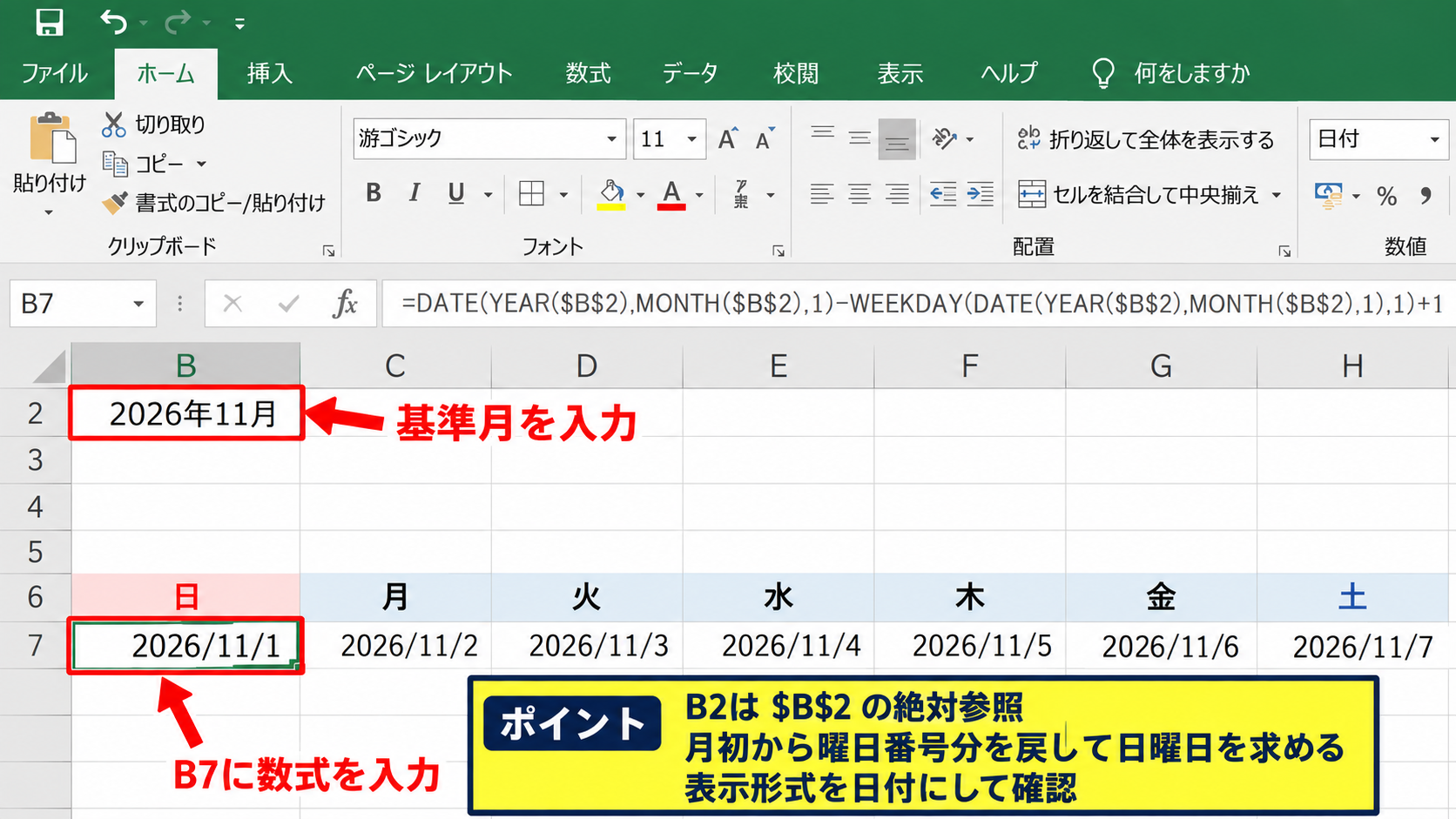Click the Cut scissors icon
The width and height of the screenshot is (1456, 819).
(113, 124)
